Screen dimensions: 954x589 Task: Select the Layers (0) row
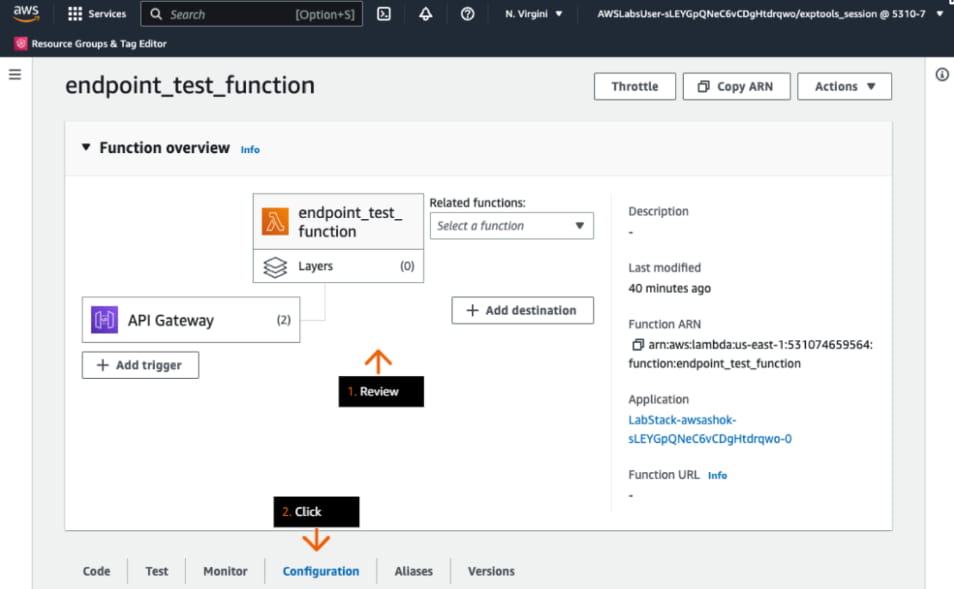point(338,266)
